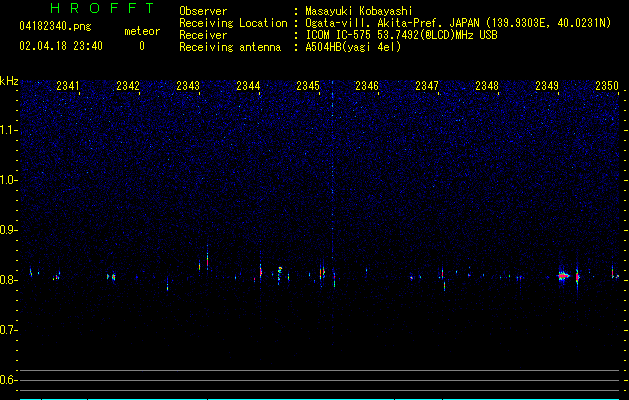Click the 0.9 kHz axis label

click(9, 230)
